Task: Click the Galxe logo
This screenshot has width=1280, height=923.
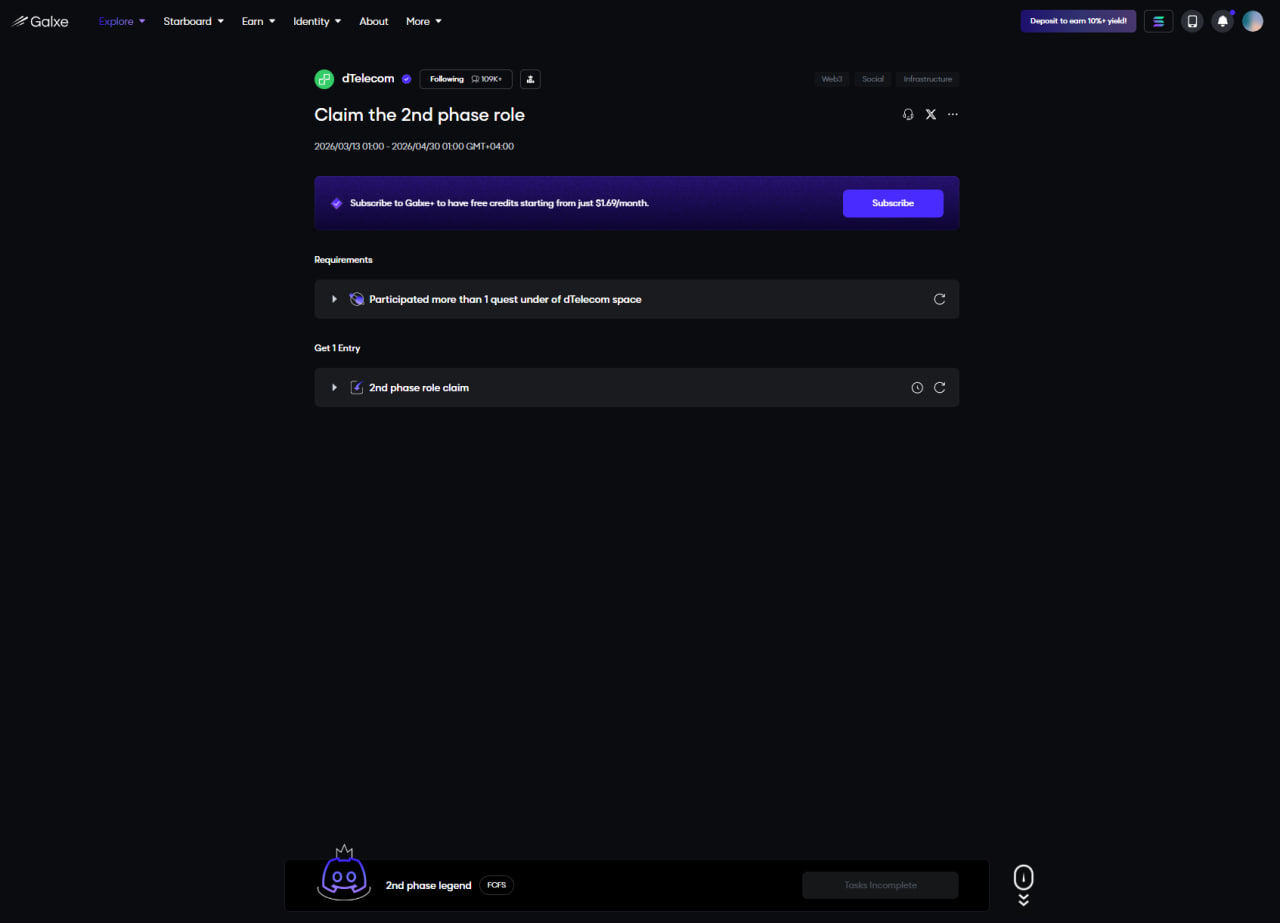Action: point(40,21)
